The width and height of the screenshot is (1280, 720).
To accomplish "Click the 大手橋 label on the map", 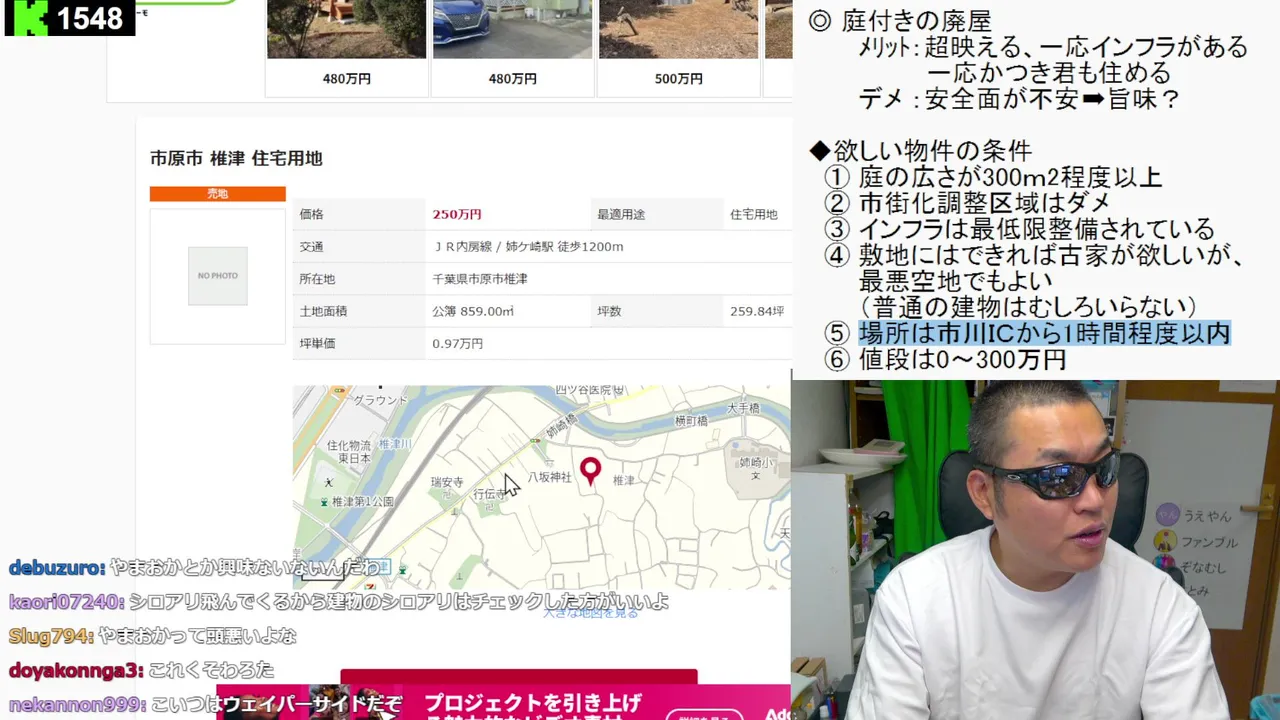I will pyautogui.click(x=743, y=408).
